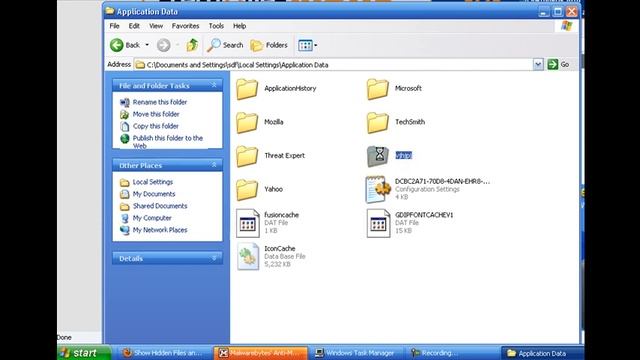Open the View menu
This screenshot has width=640, height=360.
coord(156,26)
